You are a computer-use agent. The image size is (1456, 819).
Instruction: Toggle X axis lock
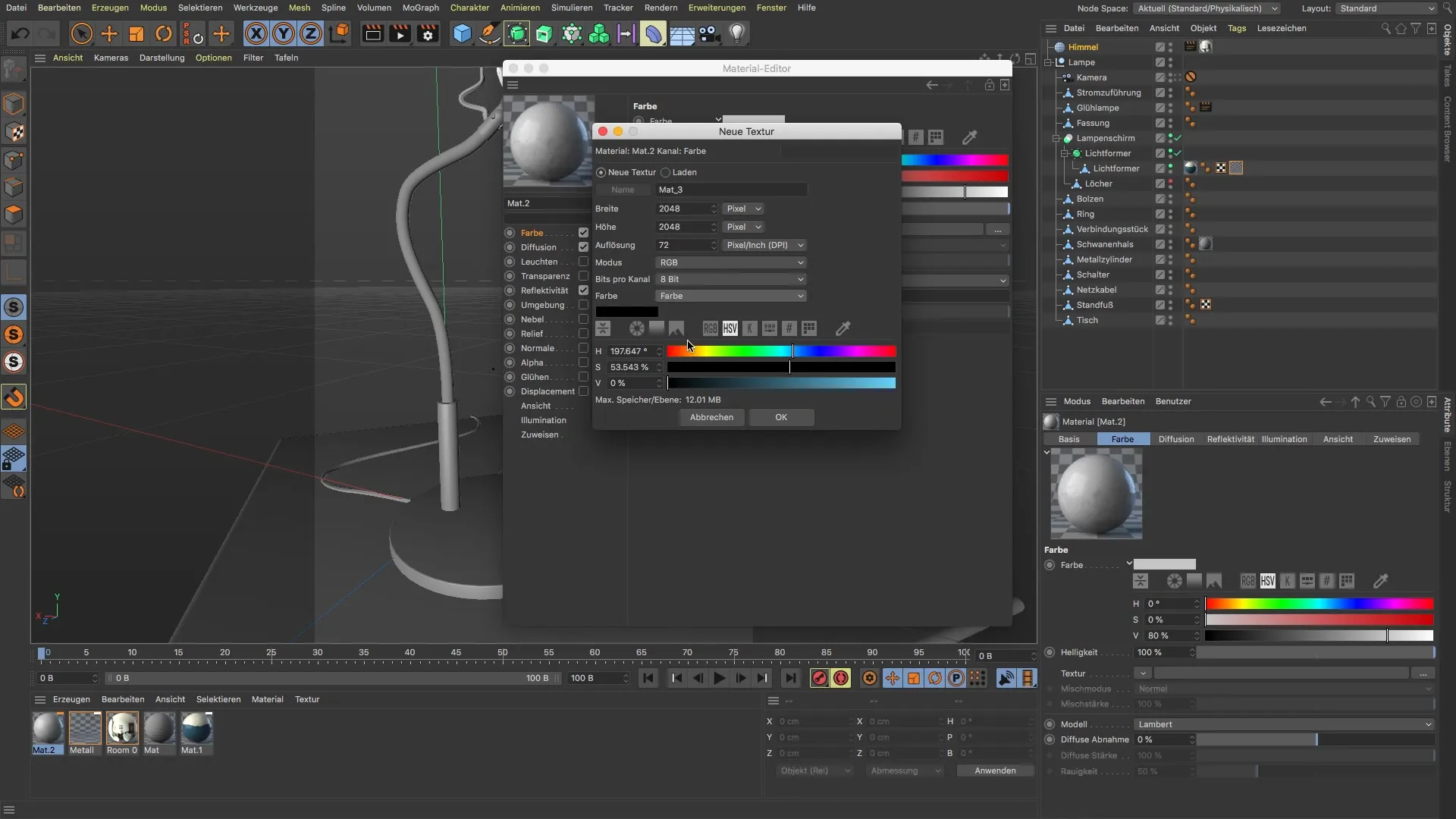point(256,33)
